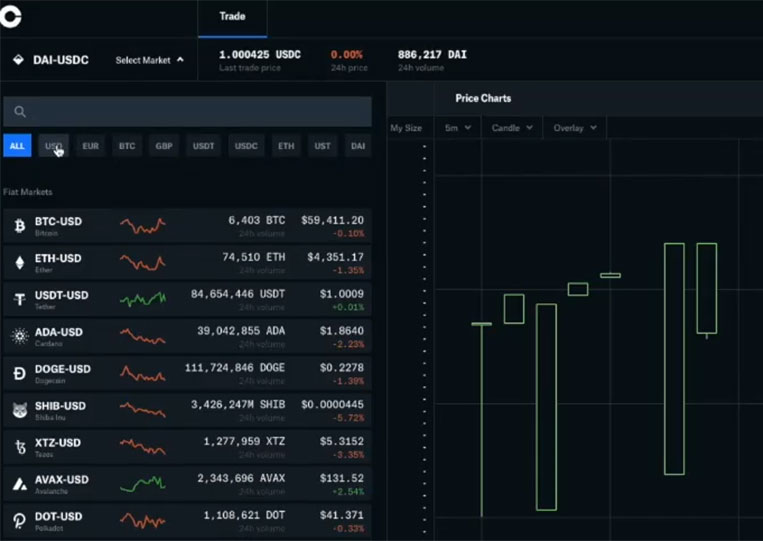Click the $131.52 AVAX price
The width and height of the screenshot is (763, 541).
click(342, 478)
